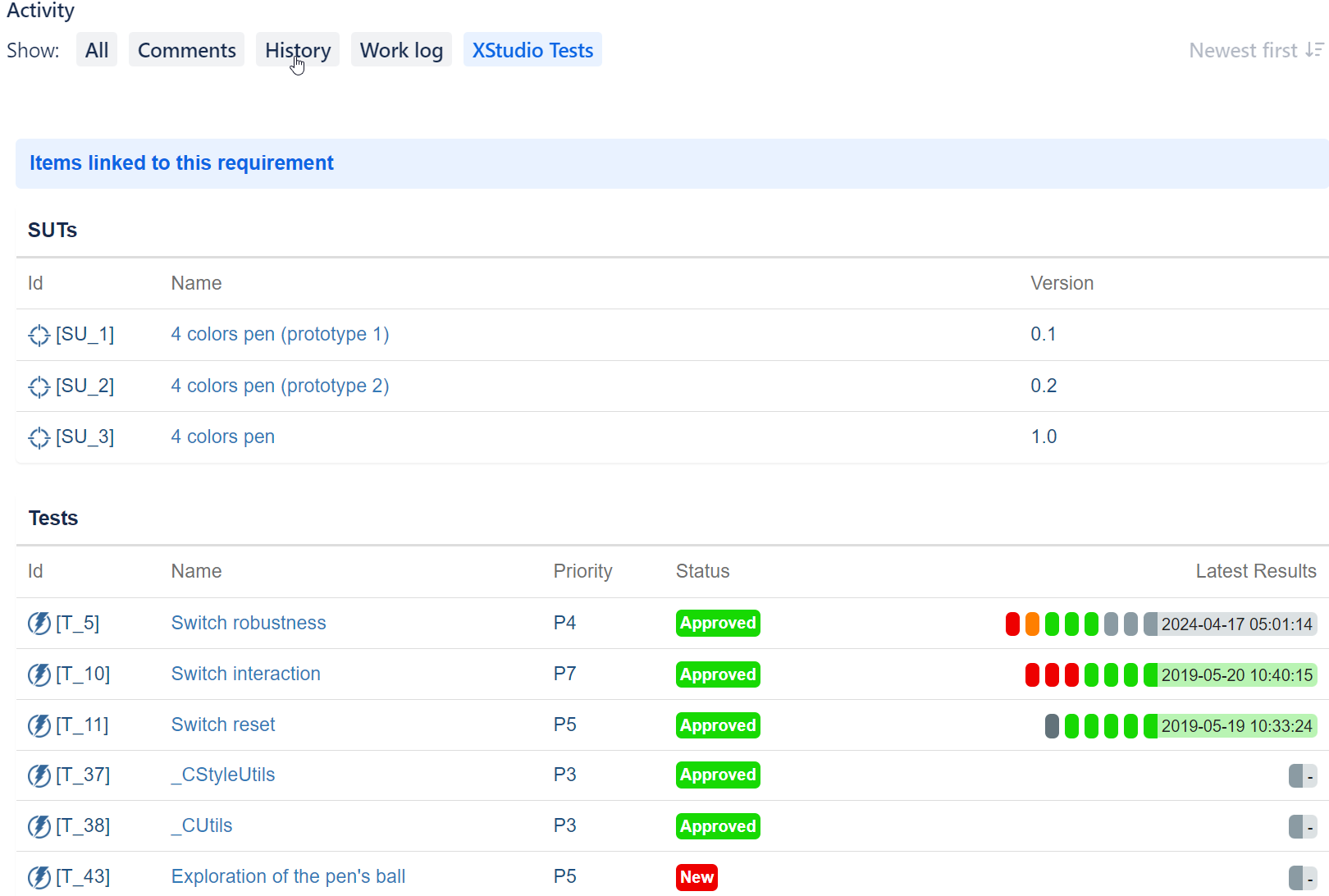
Task: Open the Switch robustness test
Action: (x=249, y=623)
